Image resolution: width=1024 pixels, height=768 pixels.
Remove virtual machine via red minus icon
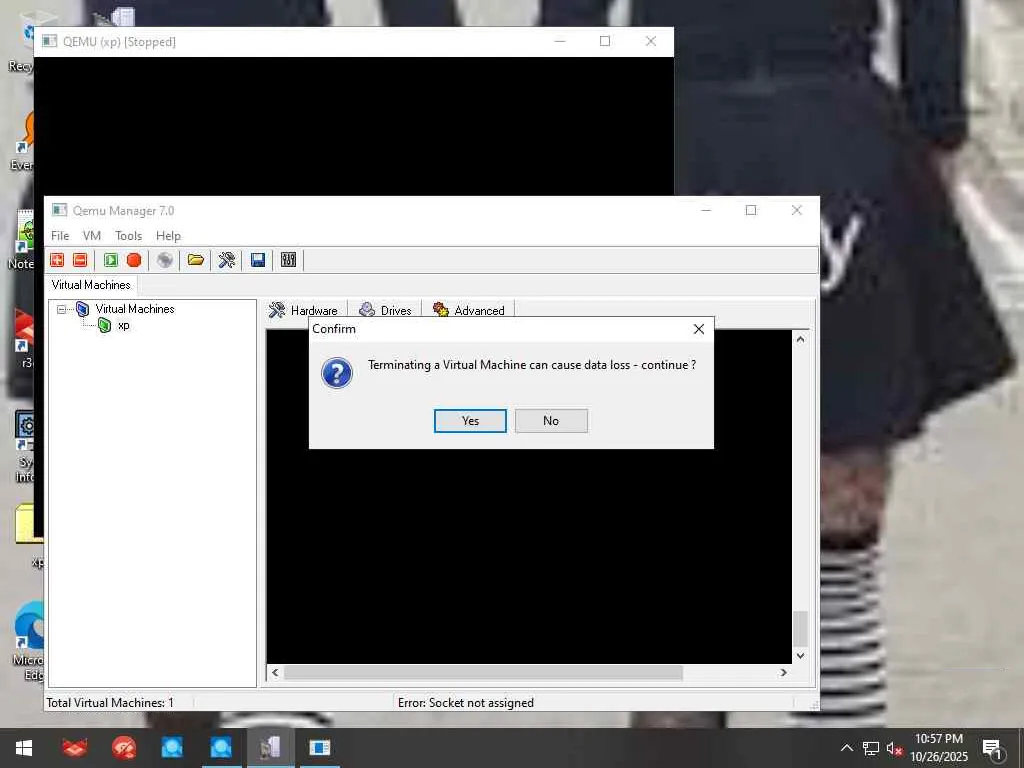point(80,260)
